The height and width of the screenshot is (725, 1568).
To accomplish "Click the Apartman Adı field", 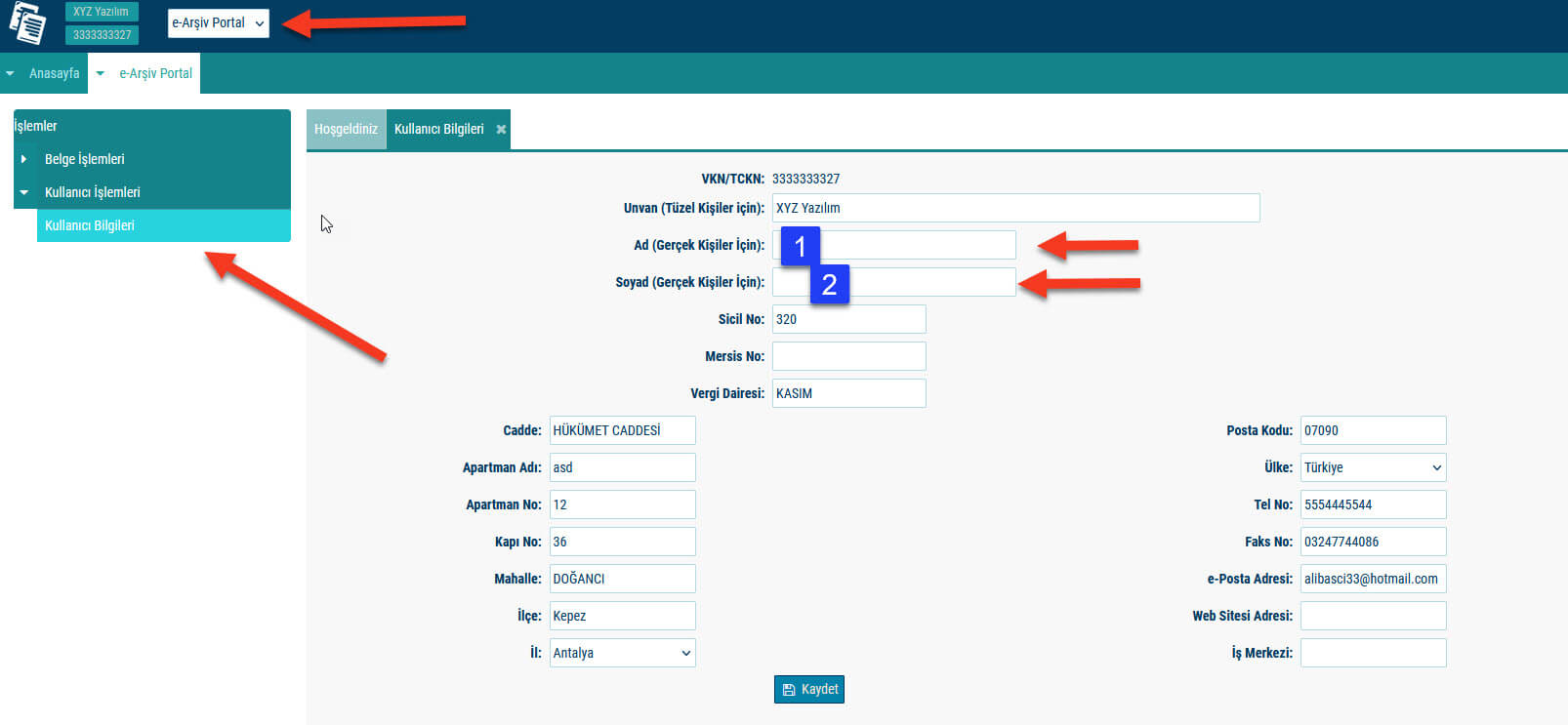I will tap(622, 467).
